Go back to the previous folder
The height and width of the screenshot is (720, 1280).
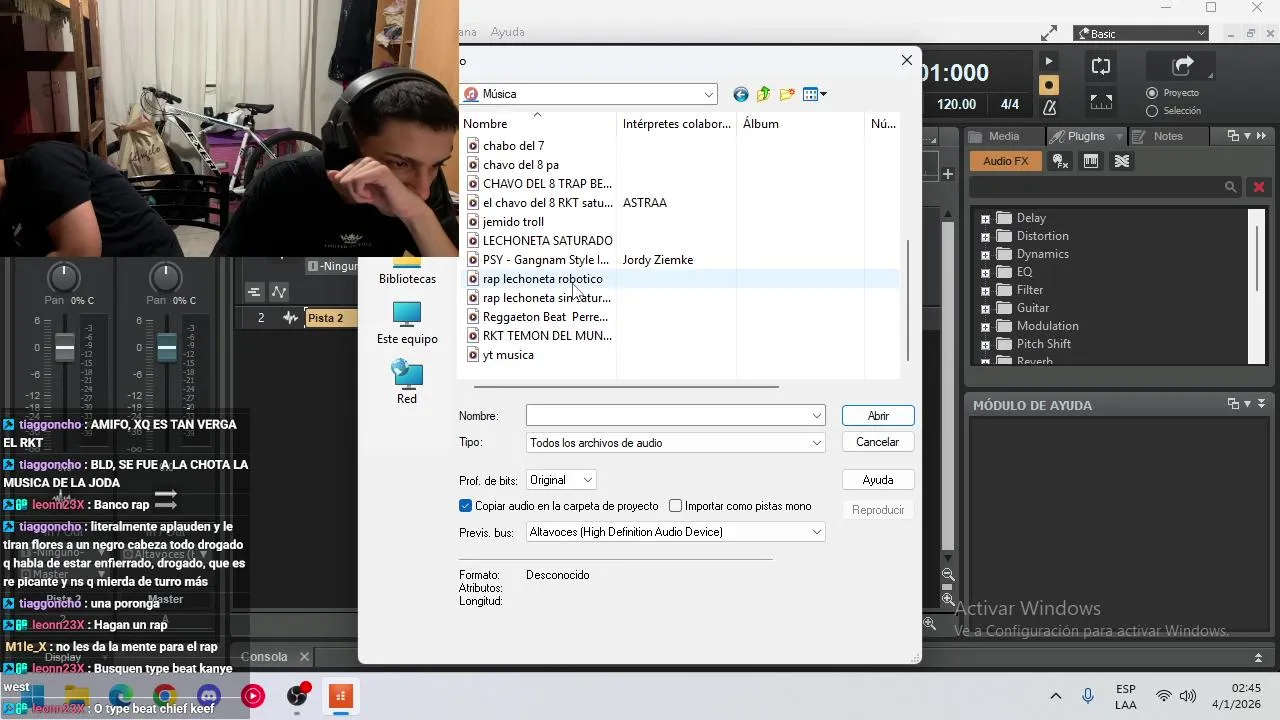pos(741,94)
